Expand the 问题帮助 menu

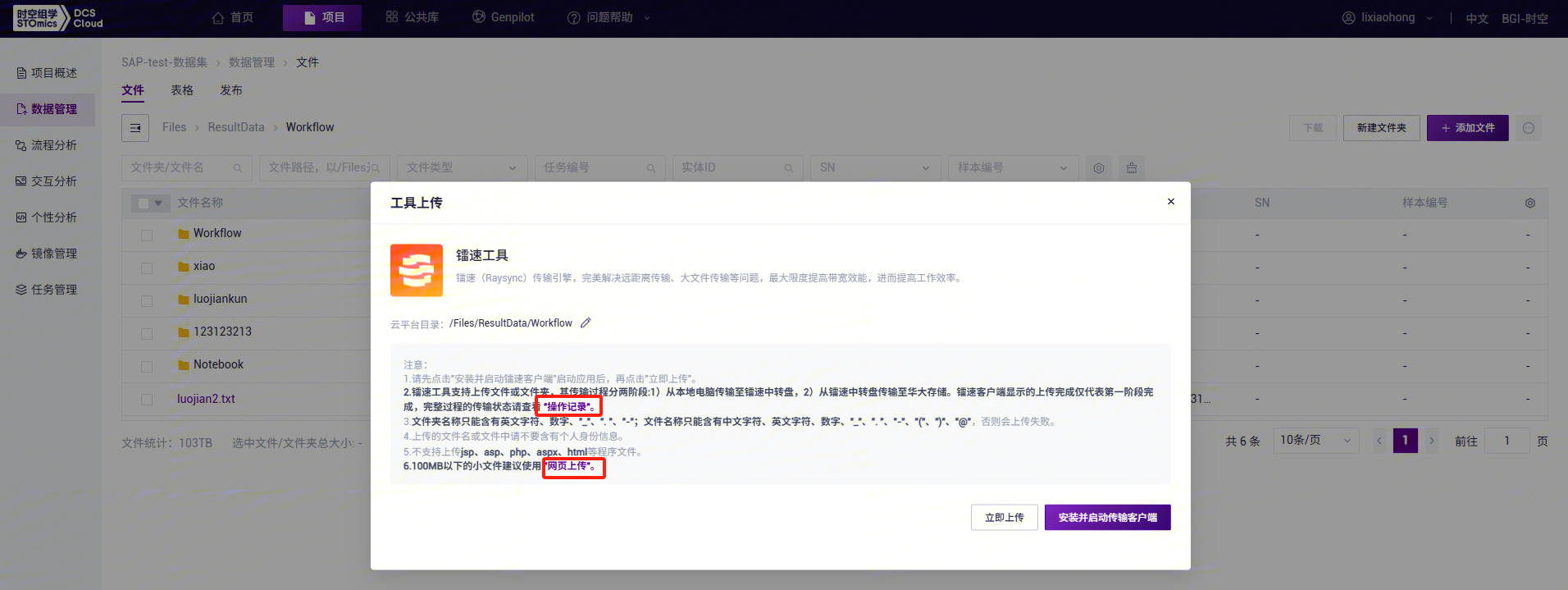tap(609, 17)
